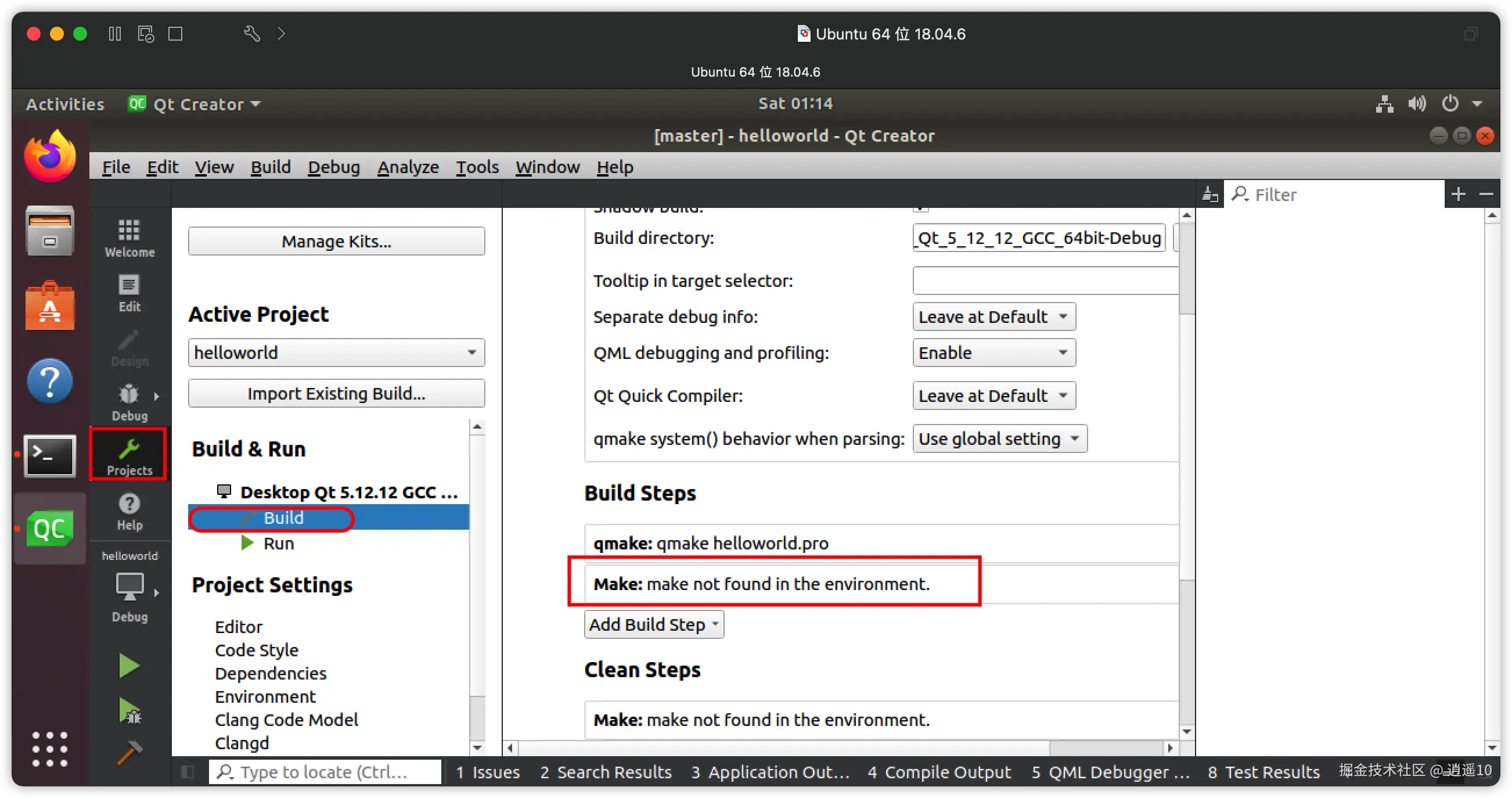Image resolution: width=1512 pixels, height=798 pixels.
Task: Open helloworld kit selector monitor icon
Action: pyautogui.click(x=129, y=587)
